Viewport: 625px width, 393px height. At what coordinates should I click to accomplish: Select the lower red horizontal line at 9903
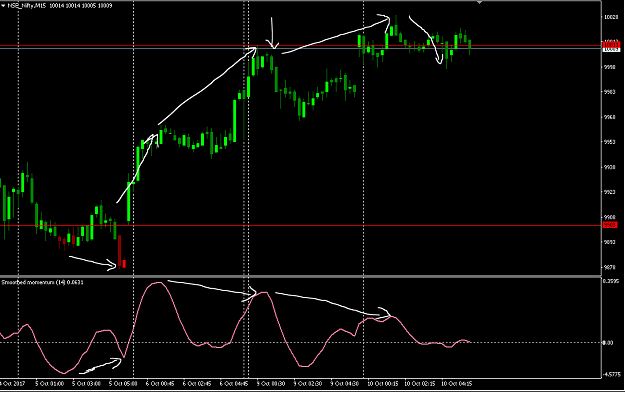click(x=301, y=226)
